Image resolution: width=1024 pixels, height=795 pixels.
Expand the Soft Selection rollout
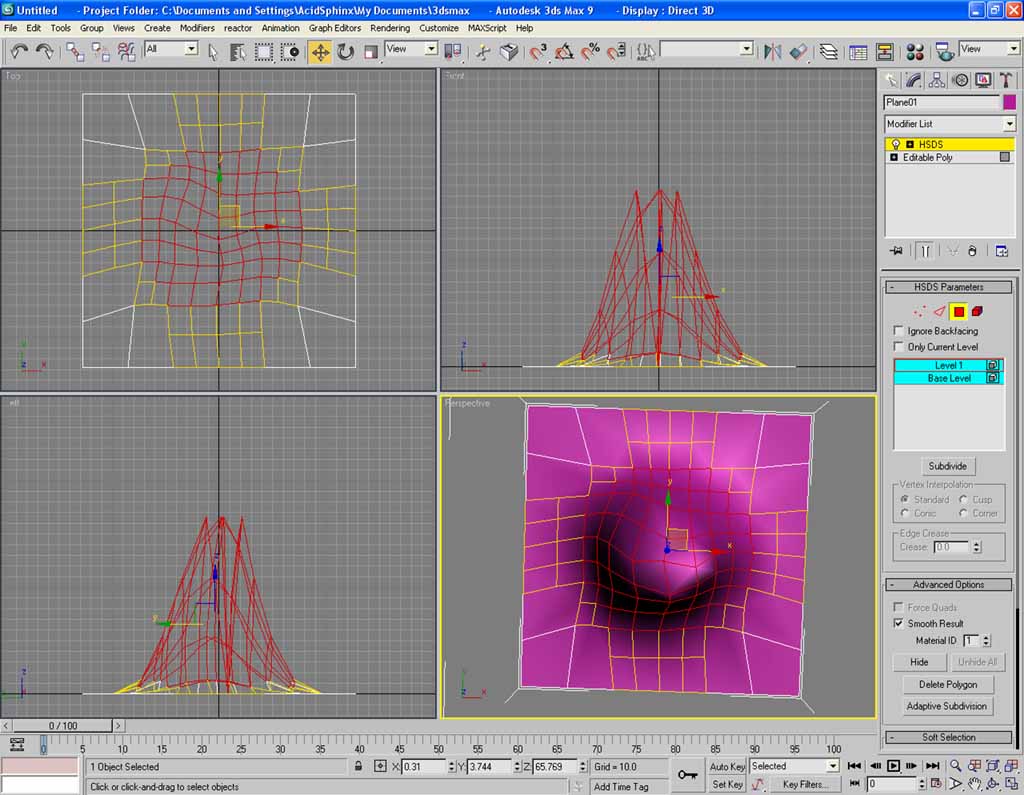[x=948, y=737]
